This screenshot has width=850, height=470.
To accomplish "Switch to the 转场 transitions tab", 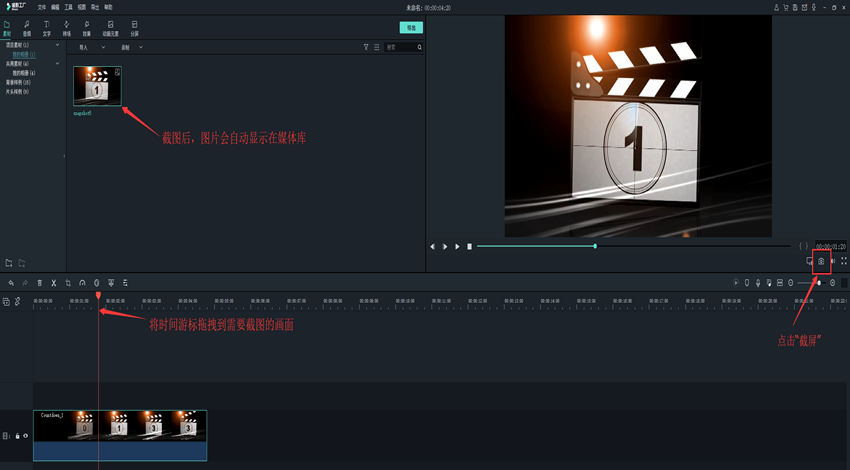I will 67,29.
